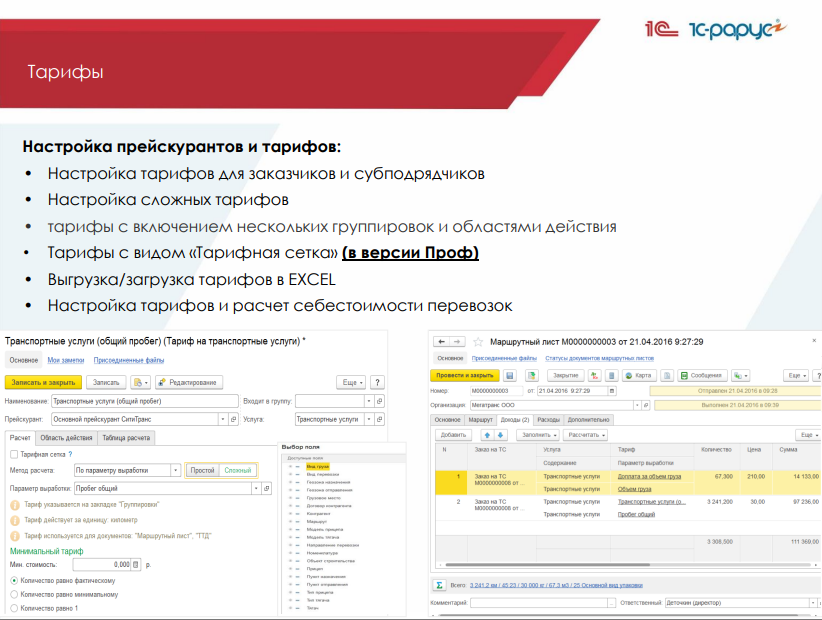Move row up with blue up arrow
This screenshot has height=620, width=822.
[x=487, y=435]
